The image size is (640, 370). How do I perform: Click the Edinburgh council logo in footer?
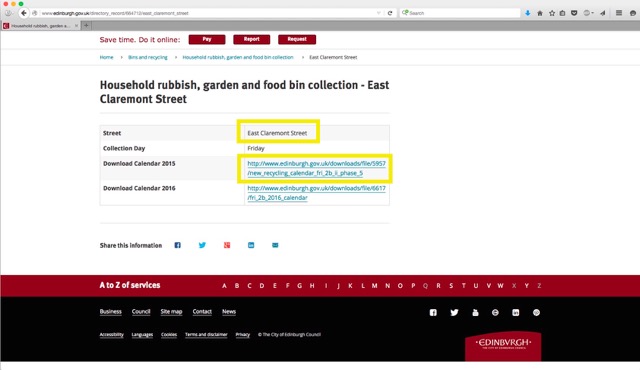(503, 346)
